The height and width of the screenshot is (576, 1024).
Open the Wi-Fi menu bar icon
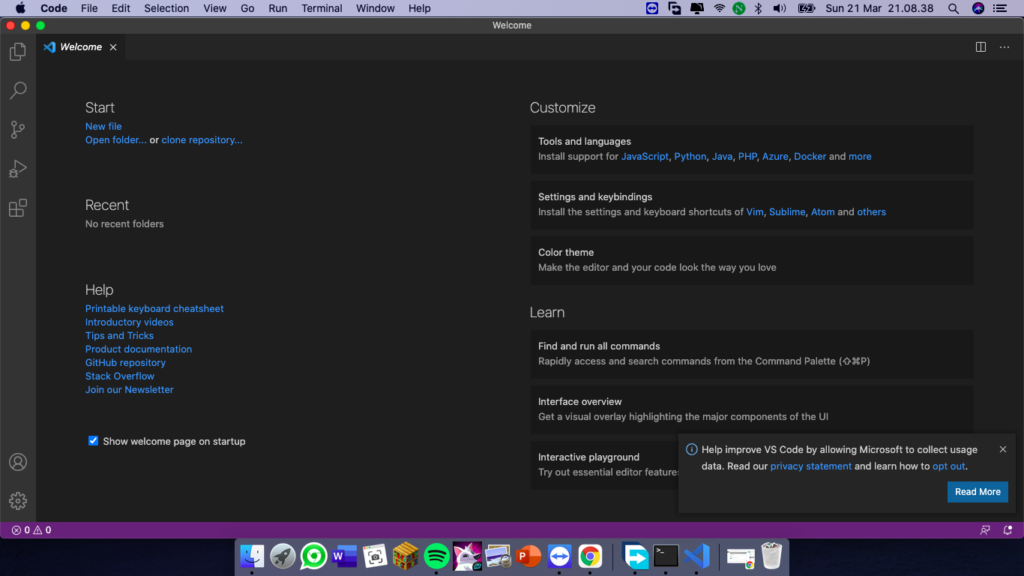click(718, 8)
